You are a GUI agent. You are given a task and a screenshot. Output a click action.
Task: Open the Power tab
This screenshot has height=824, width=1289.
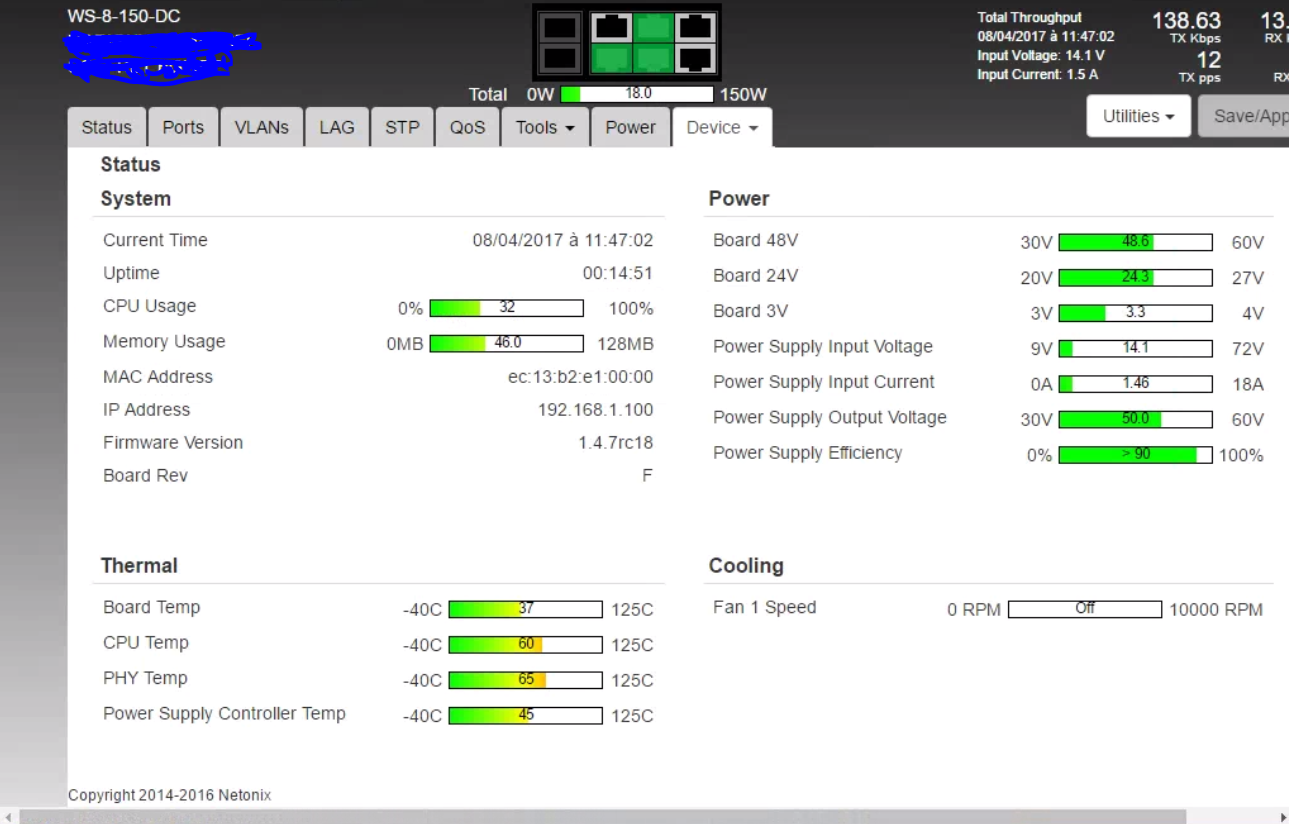pyautogui.click(x=630, y=128)
